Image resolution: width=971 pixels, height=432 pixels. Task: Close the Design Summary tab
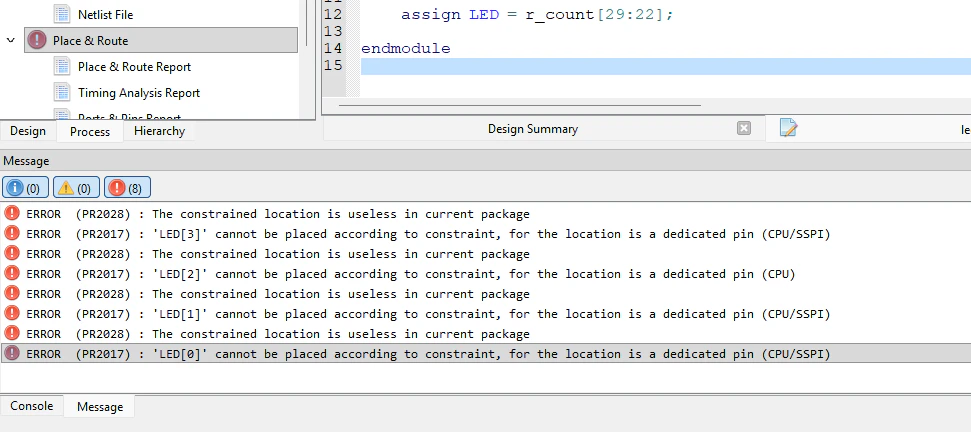tap(744, 128)
